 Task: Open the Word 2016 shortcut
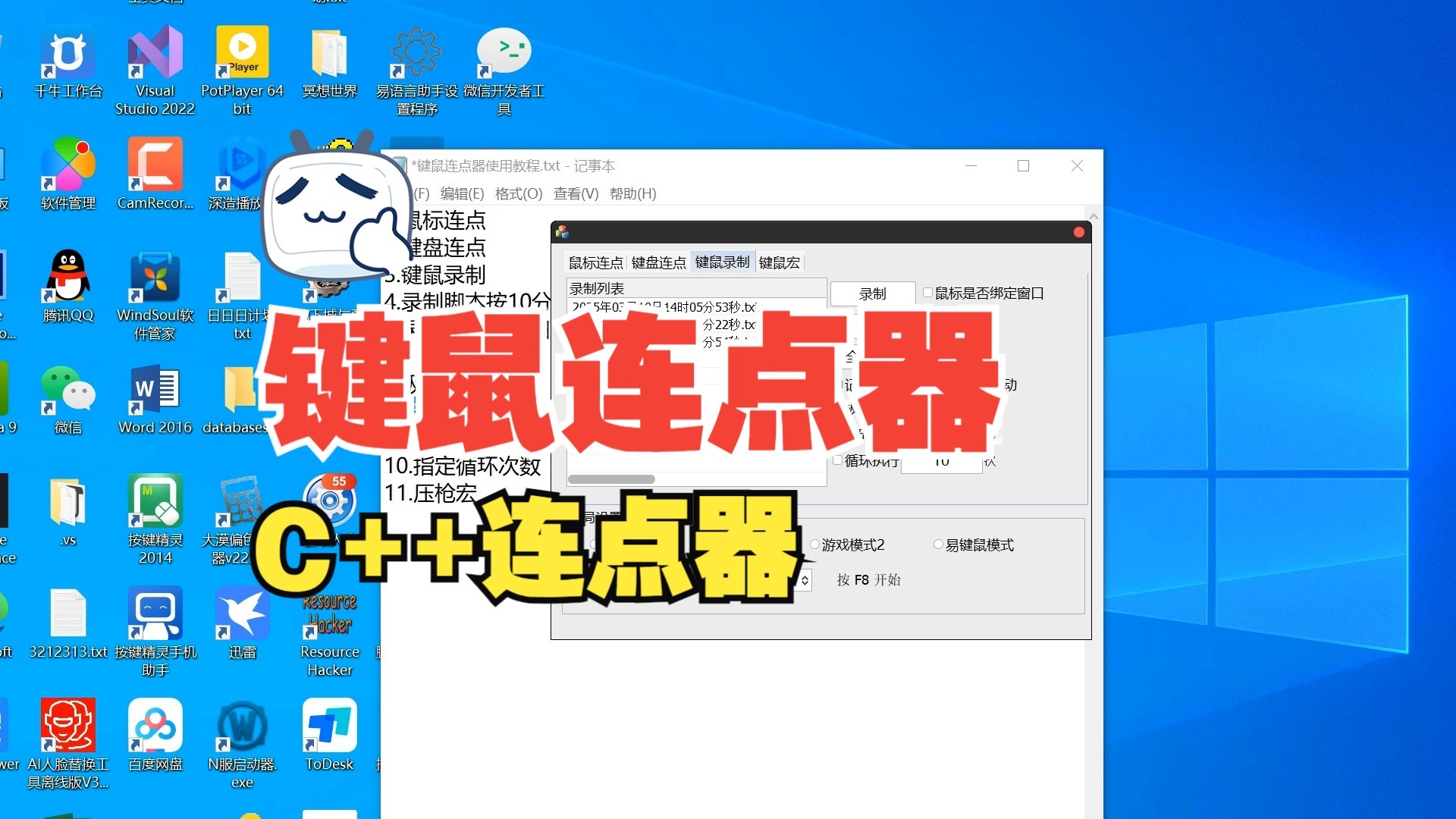click(155, 400)
